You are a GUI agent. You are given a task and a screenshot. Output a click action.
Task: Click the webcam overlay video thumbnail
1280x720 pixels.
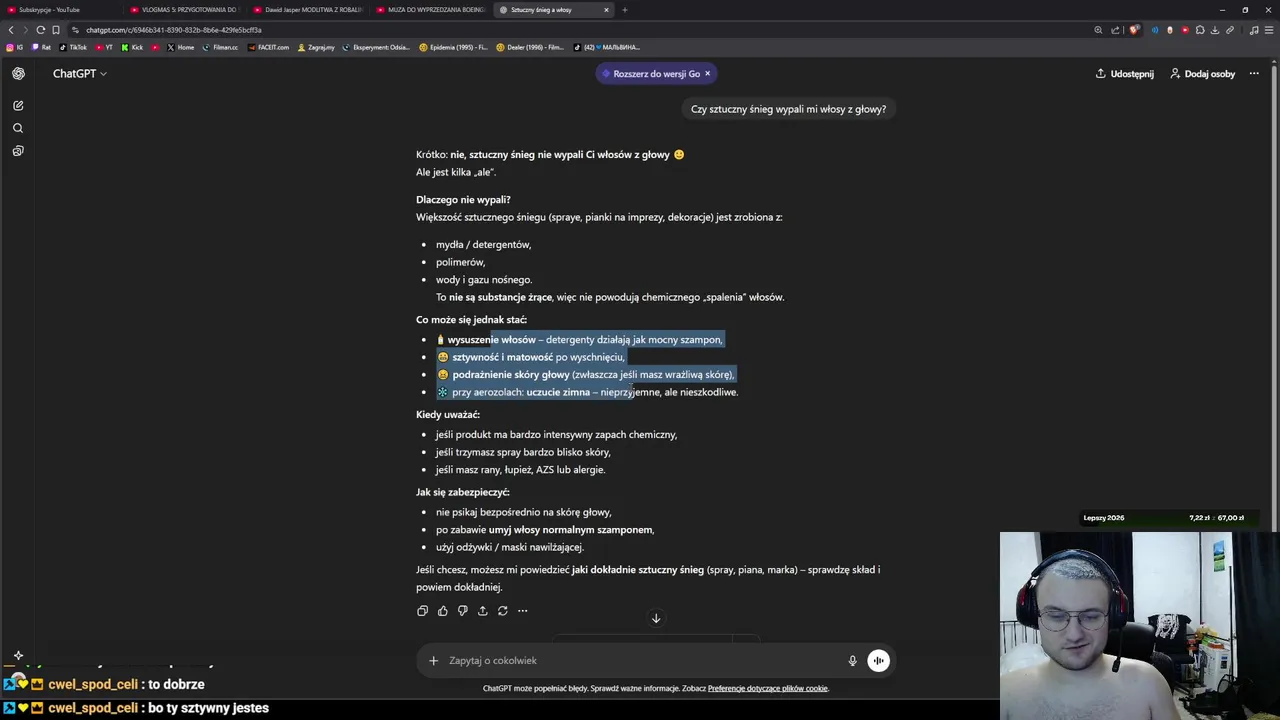click(x=1138, y=625)
